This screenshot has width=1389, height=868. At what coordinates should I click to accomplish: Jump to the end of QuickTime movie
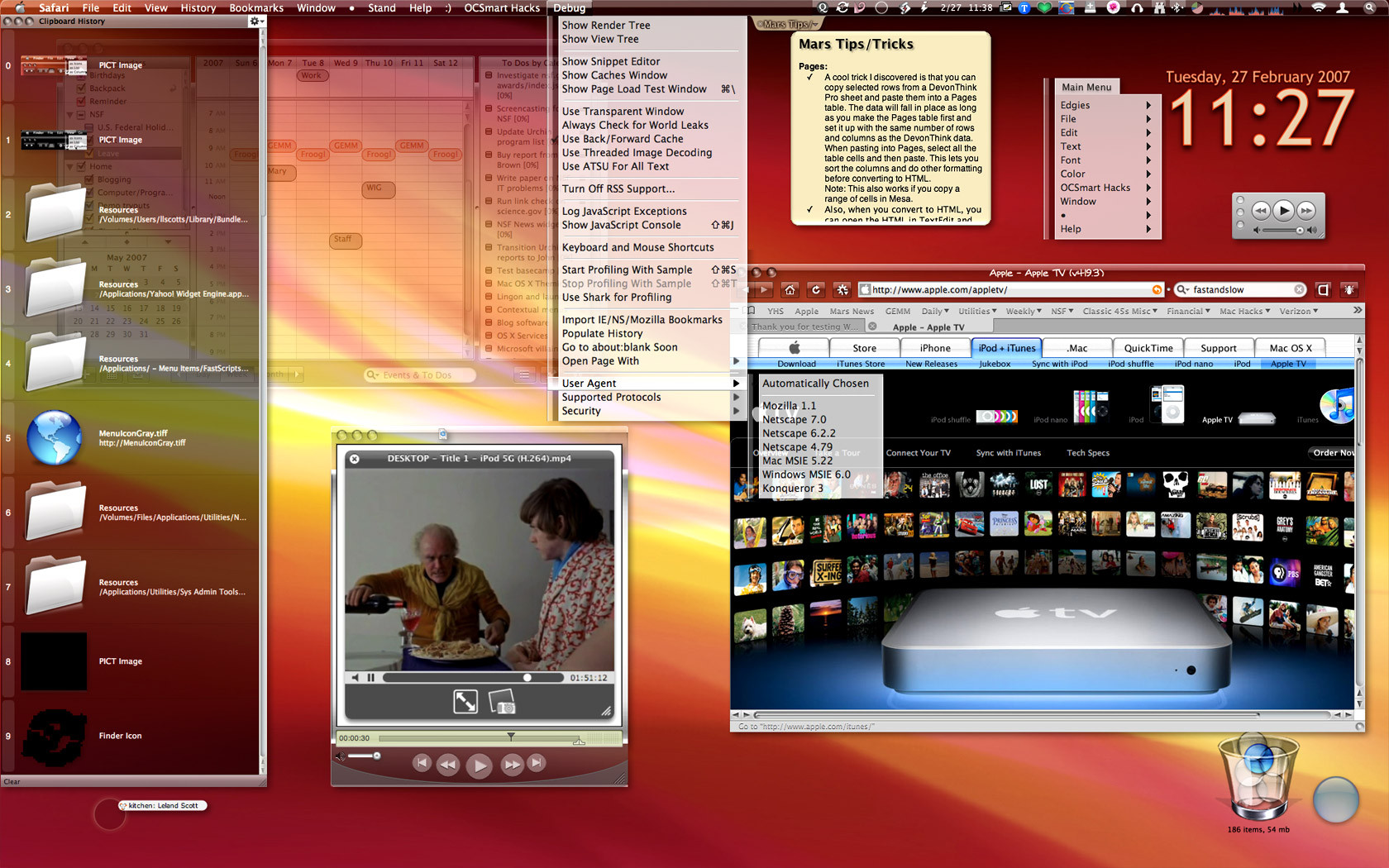[x=537, y=763]
